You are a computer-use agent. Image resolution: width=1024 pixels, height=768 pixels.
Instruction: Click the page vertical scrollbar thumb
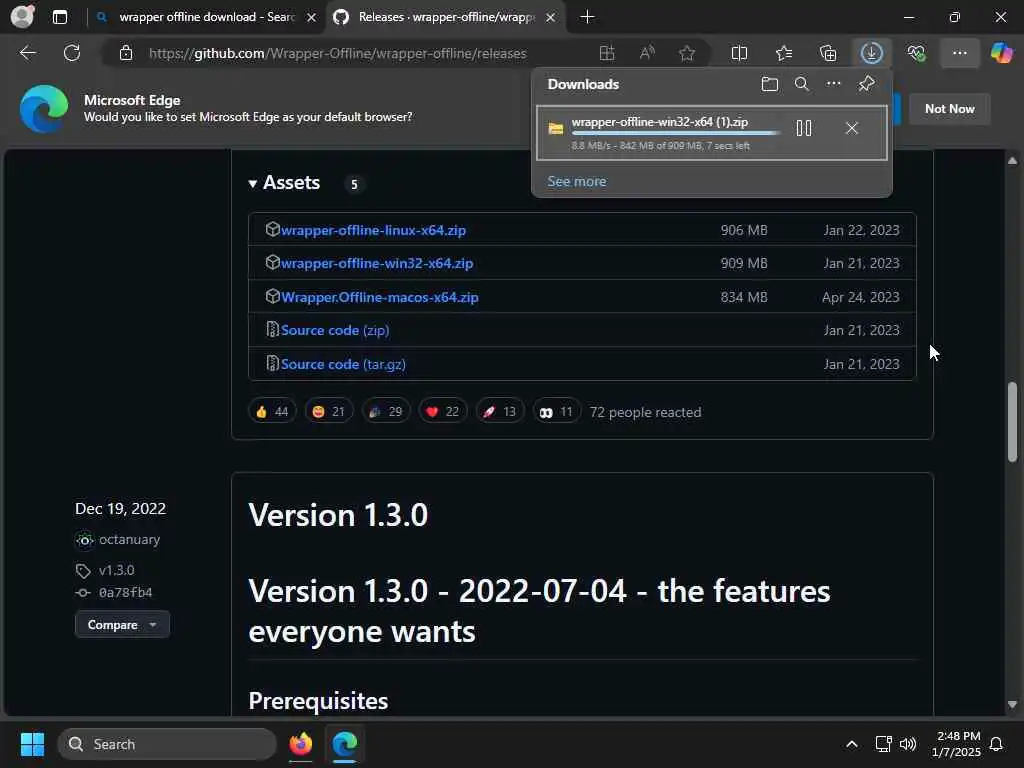[1012, 422]
